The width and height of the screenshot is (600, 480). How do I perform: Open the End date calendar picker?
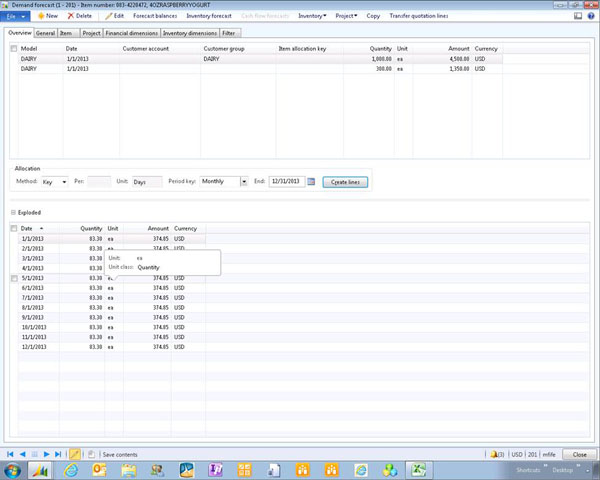(311, 181)
